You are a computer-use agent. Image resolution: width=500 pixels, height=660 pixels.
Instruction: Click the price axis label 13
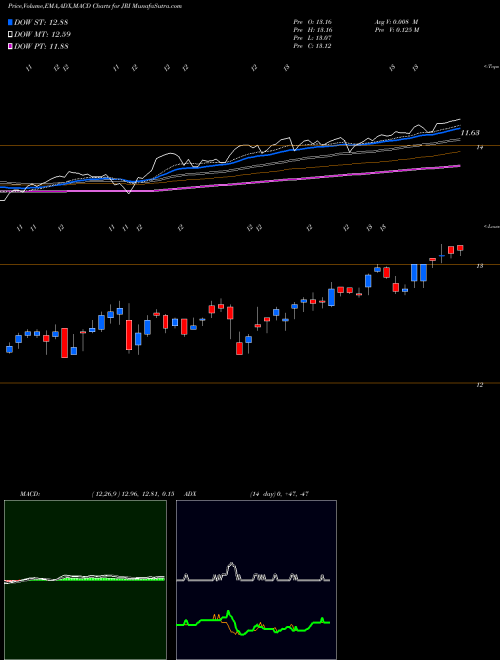pyautogui.click(x=480, y=266)
